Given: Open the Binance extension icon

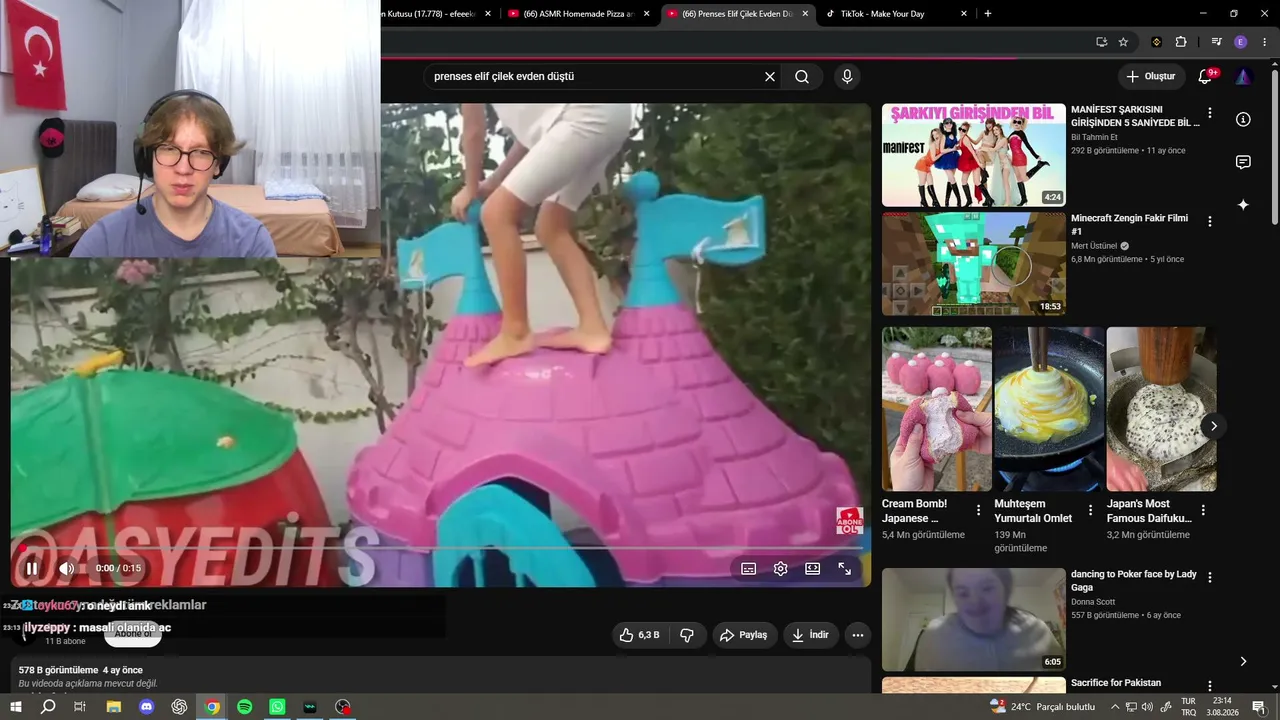Looking at the screenshot, I should point(1157,42).
